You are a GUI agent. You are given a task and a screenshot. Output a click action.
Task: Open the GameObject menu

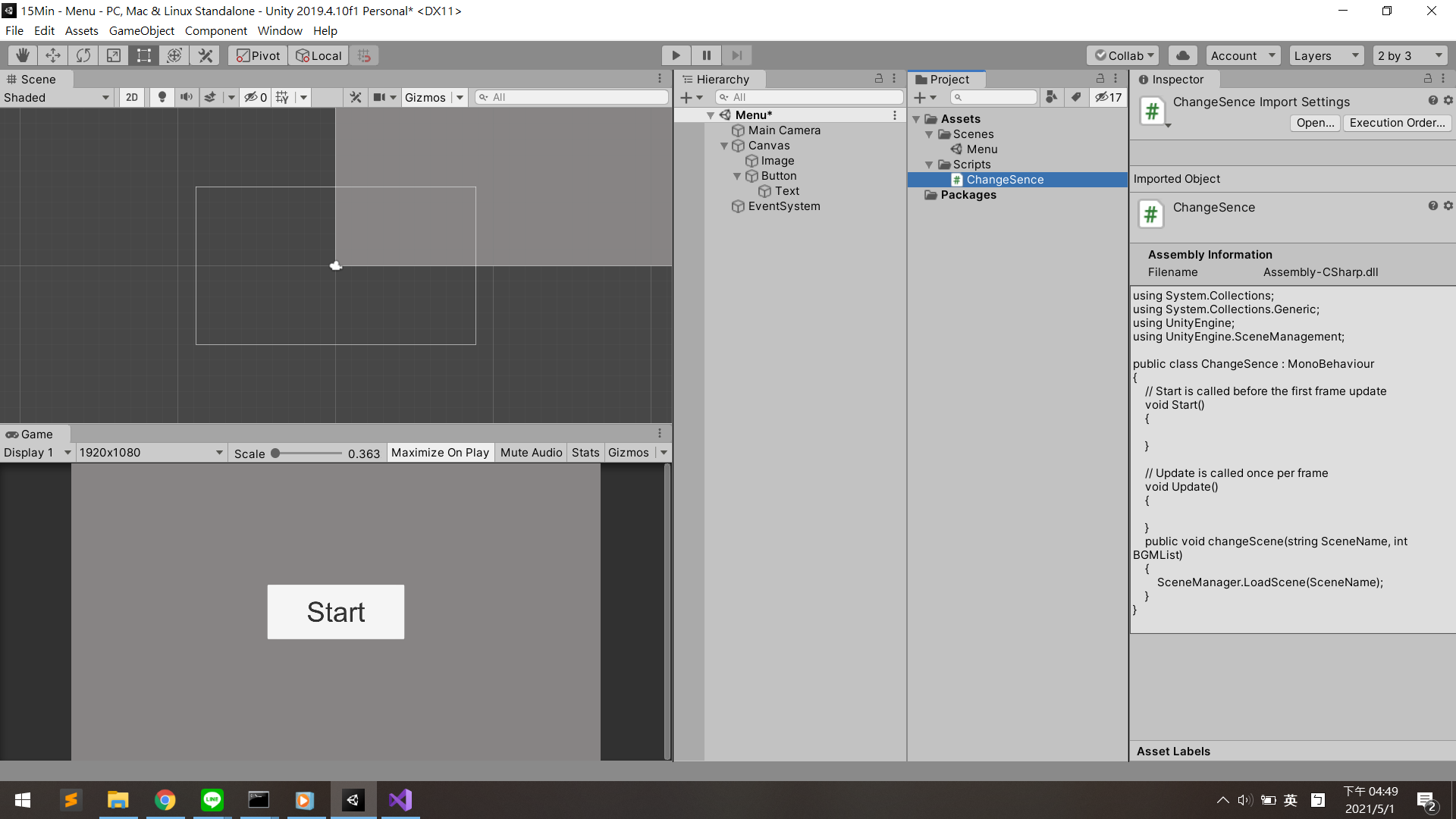click(x=141, y=31)
